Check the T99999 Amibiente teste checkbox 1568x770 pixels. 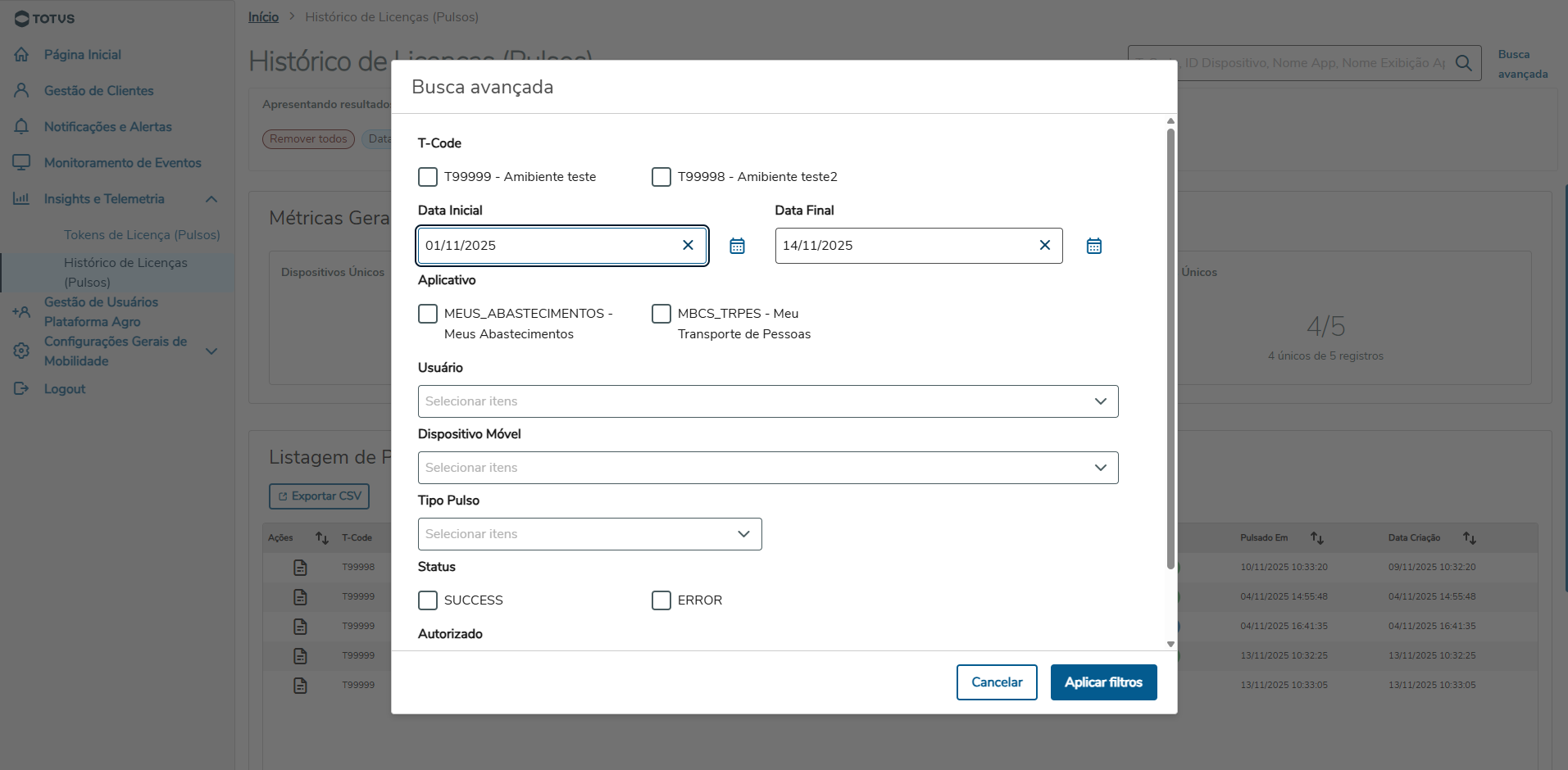(x=428, y=177)
